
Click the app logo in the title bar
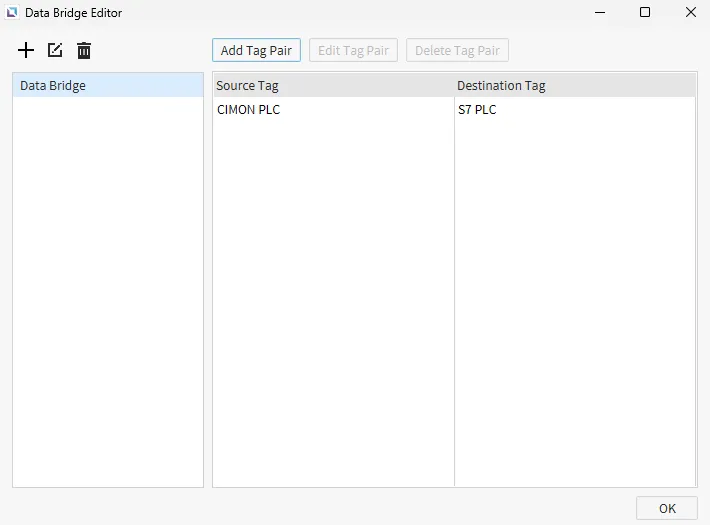[x=12, y=13]
